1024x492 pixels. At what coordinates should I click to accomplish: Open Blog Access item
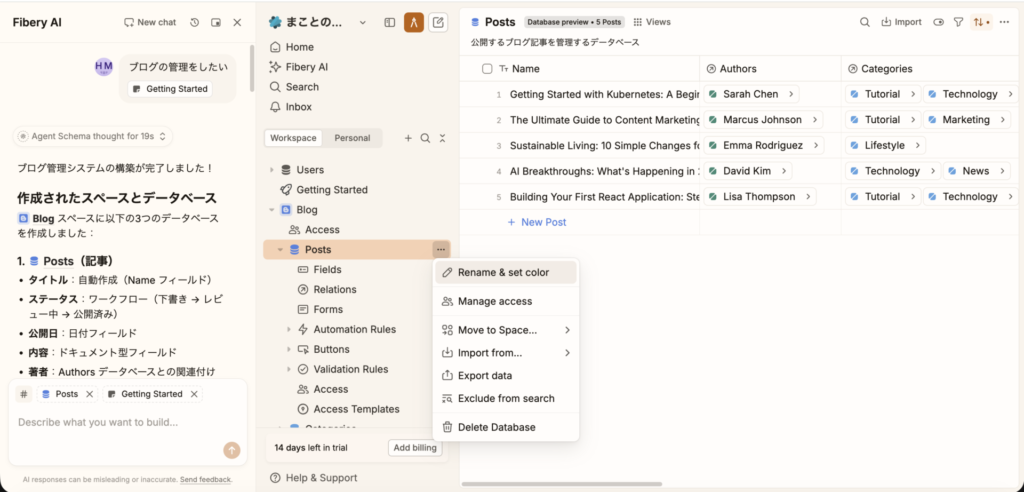[x=357, y=229]
